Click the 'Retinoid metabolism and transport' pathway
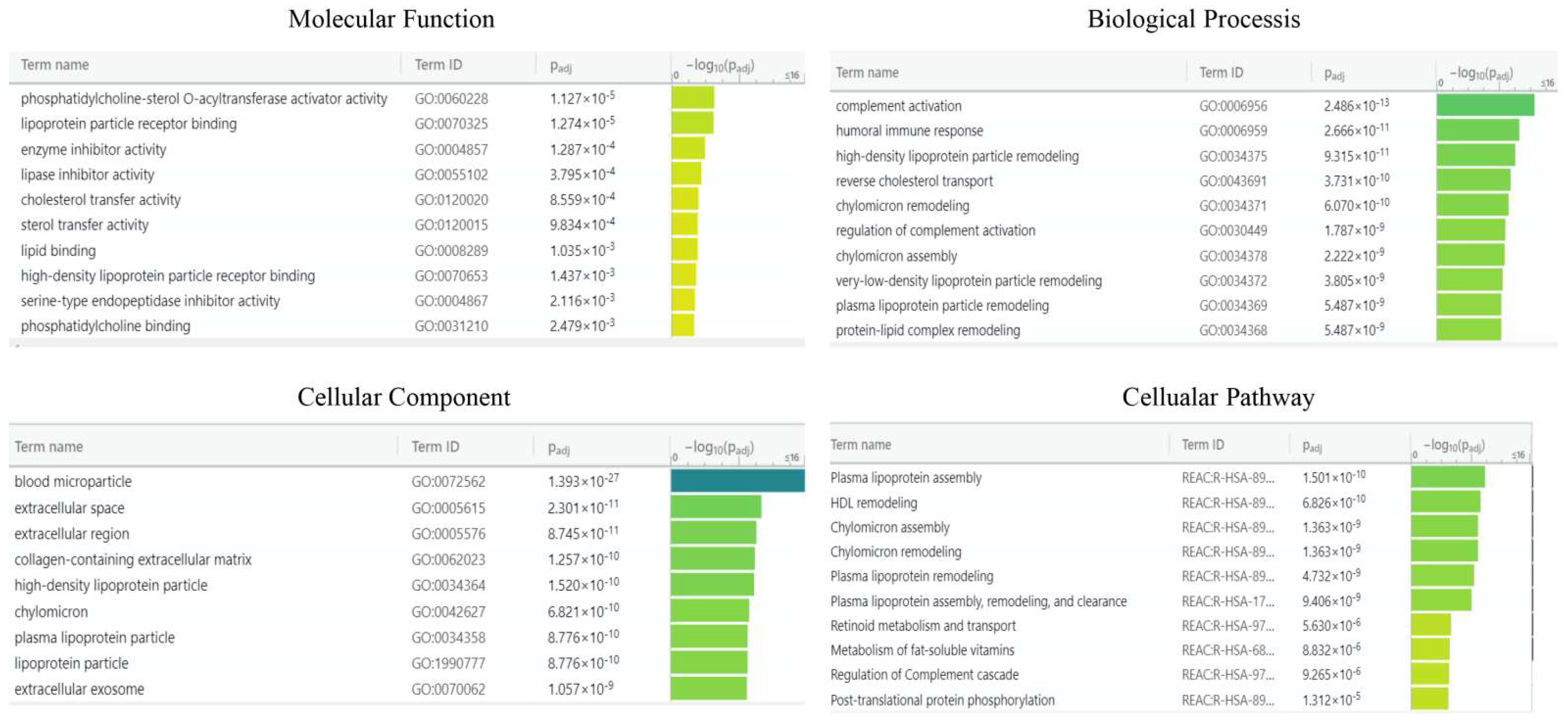This screenshot has width=1568, height=721. [x=923, y=625]
